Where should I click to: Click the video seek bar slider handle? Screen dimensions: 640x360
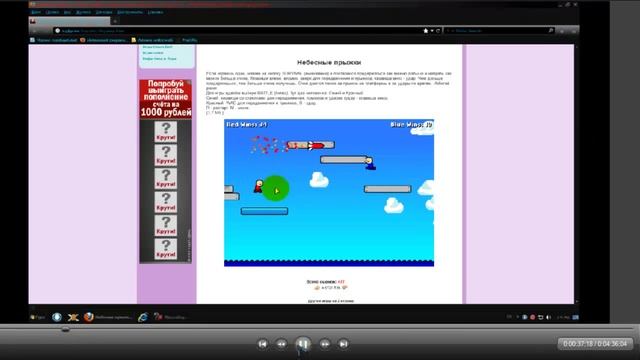point(65,329)
